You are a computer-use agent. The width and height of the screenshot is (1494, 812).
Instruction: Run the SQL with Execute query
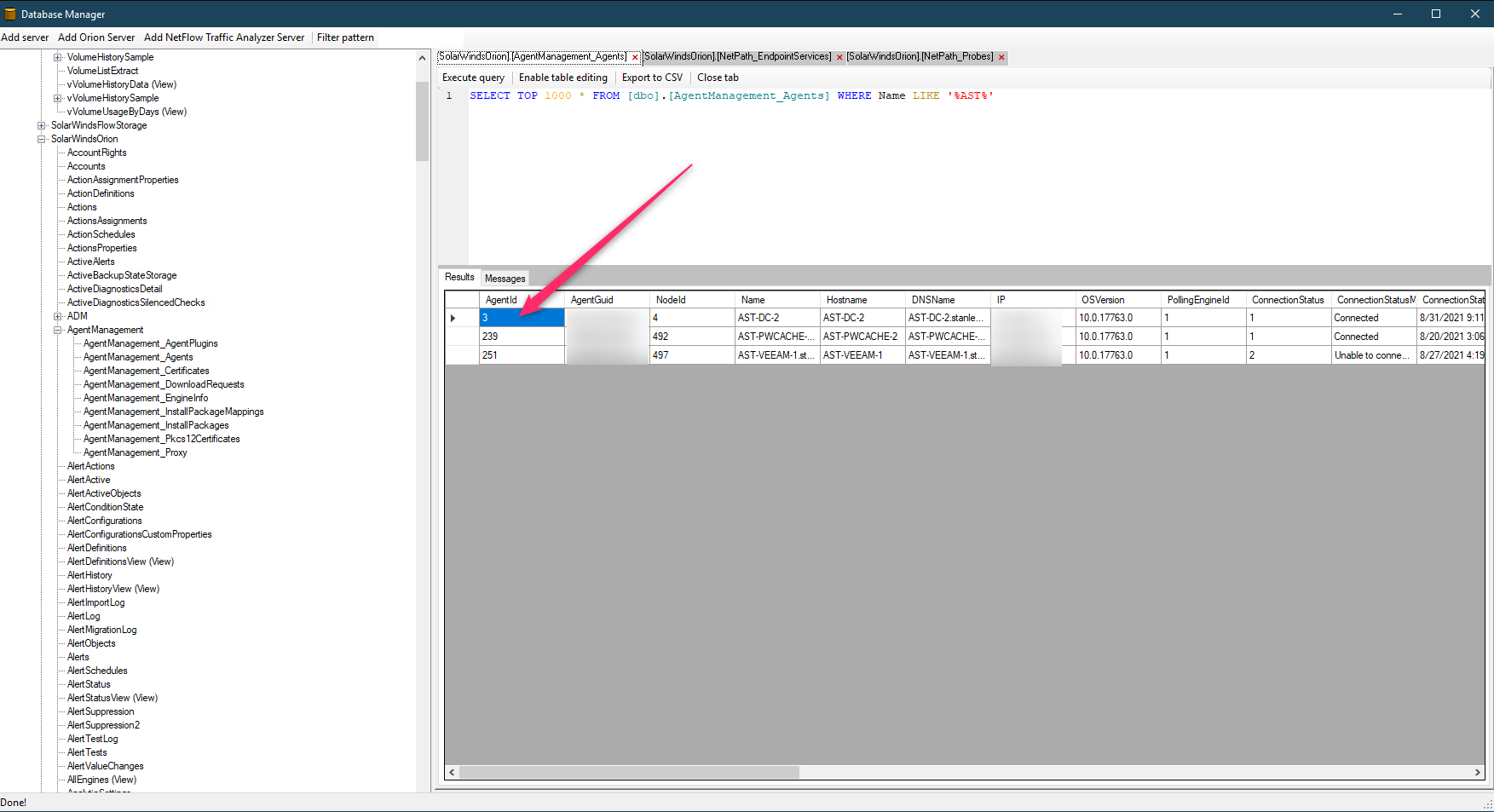point(473,78)
